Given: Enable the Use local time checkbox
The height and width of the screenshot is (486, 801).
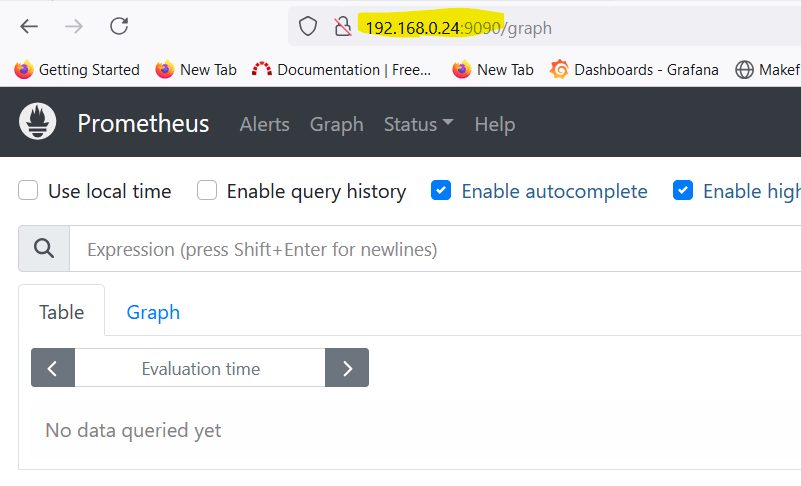Looking at the screenshot, I should [x=29, y=191].
